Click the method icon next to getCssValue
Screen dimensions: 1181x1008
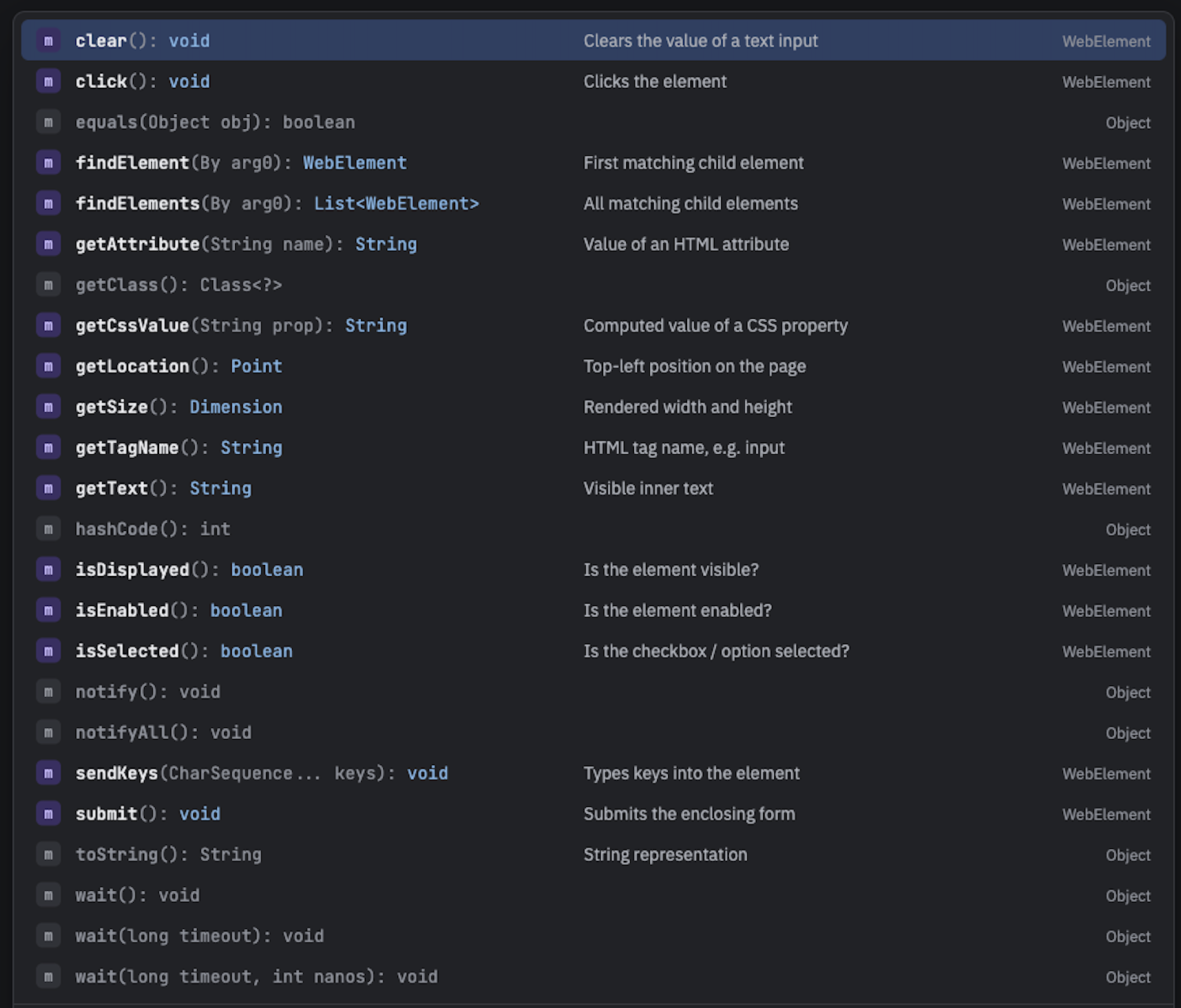click(x=48, y=325)
